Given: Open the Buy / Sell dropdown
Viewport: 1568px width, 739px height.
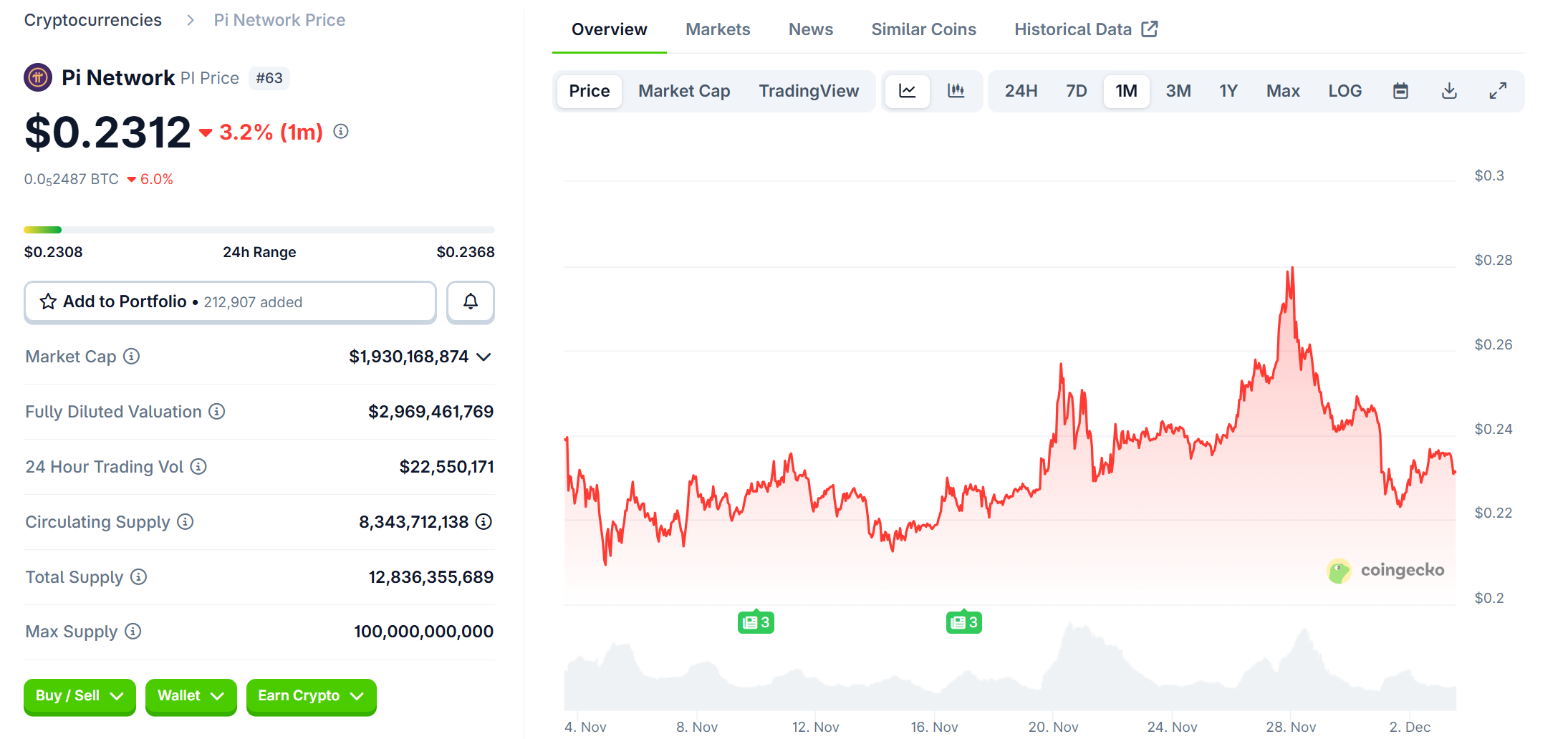Looking at the screenshot, I should click(80, 696).
